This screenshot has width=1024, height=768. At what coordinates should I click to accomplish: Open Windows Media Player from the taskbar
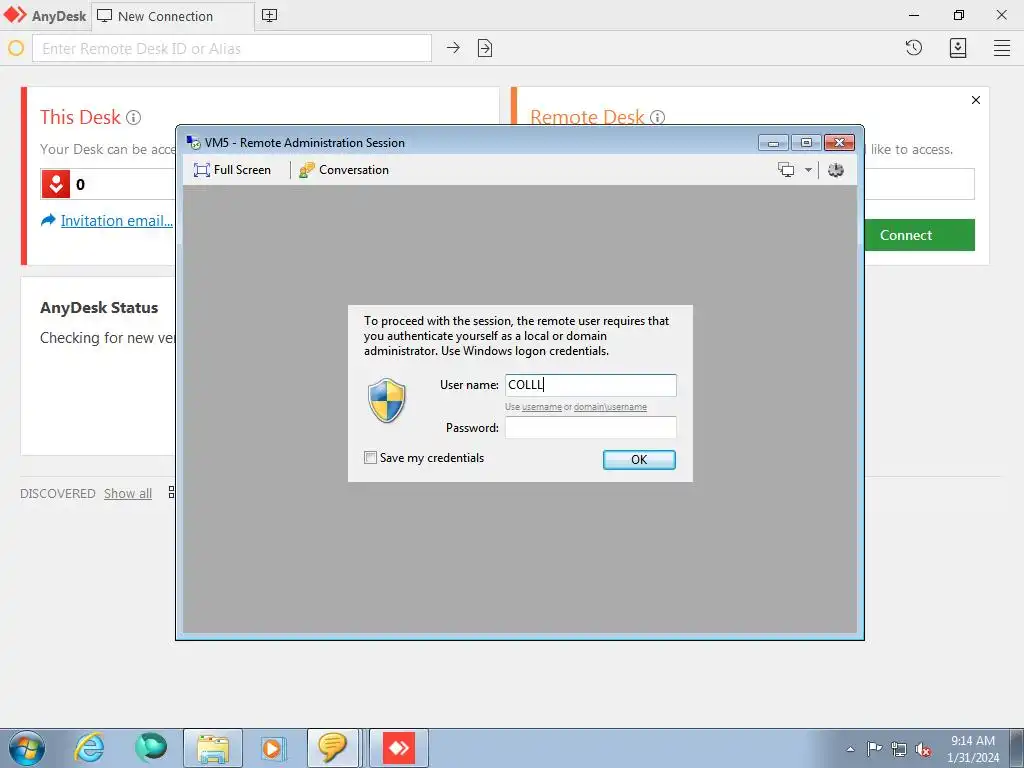point(272,748)
